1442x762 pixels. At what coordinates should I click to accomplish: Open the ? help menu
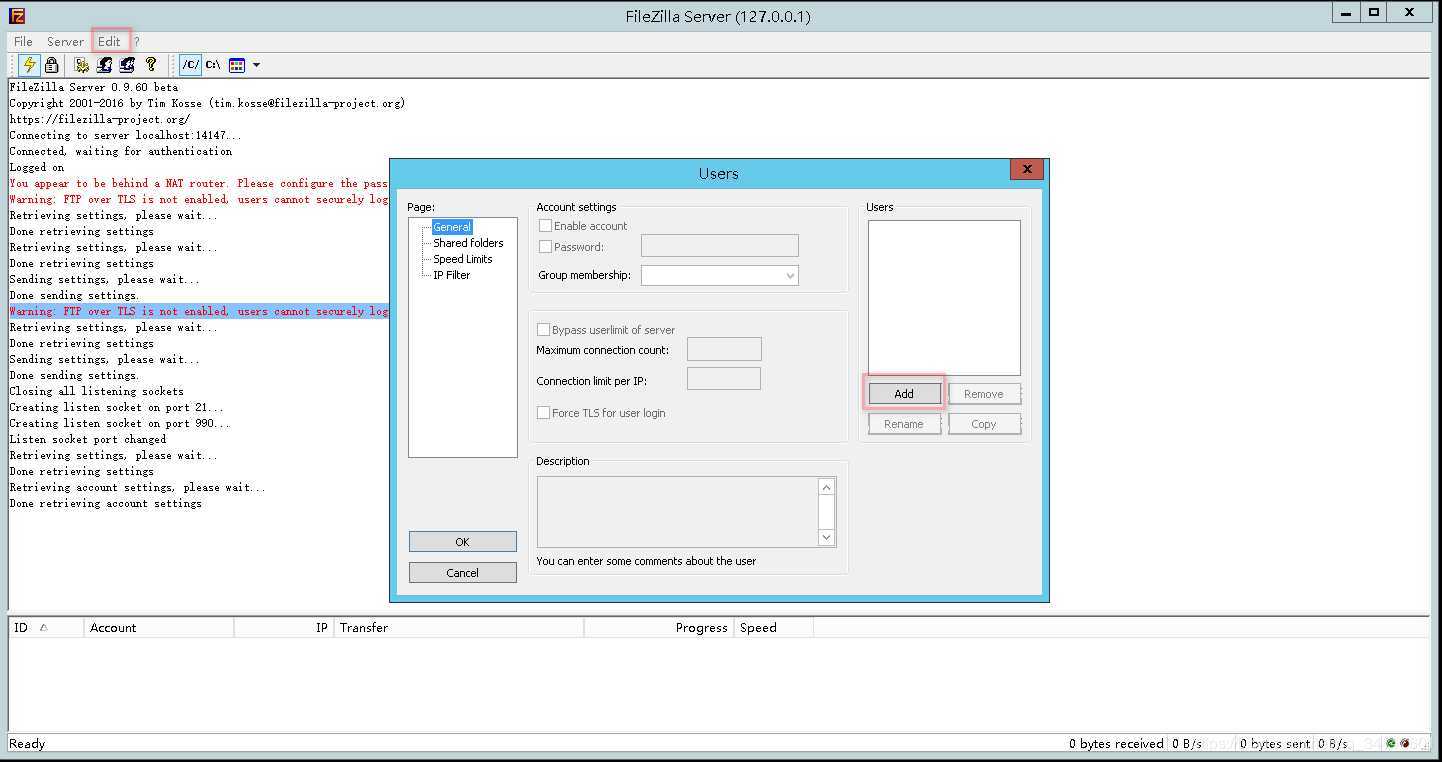137,41
